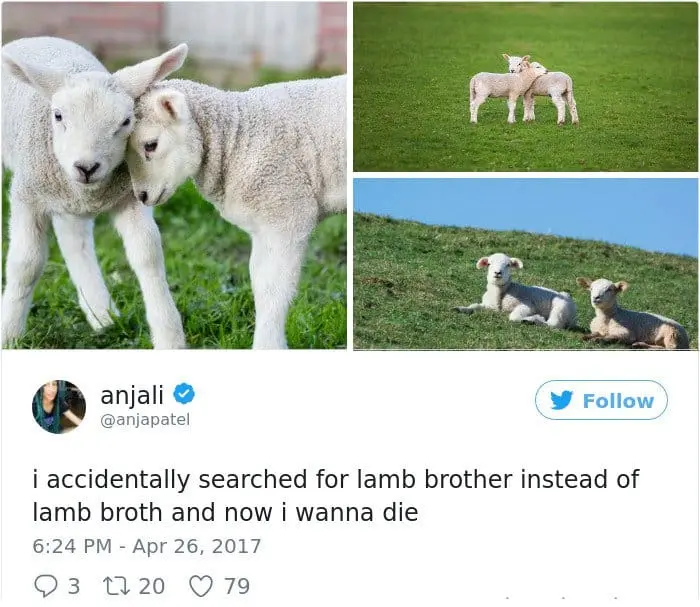
Task: Click the retweet arrows icon
Action: (x=116, y=586)
